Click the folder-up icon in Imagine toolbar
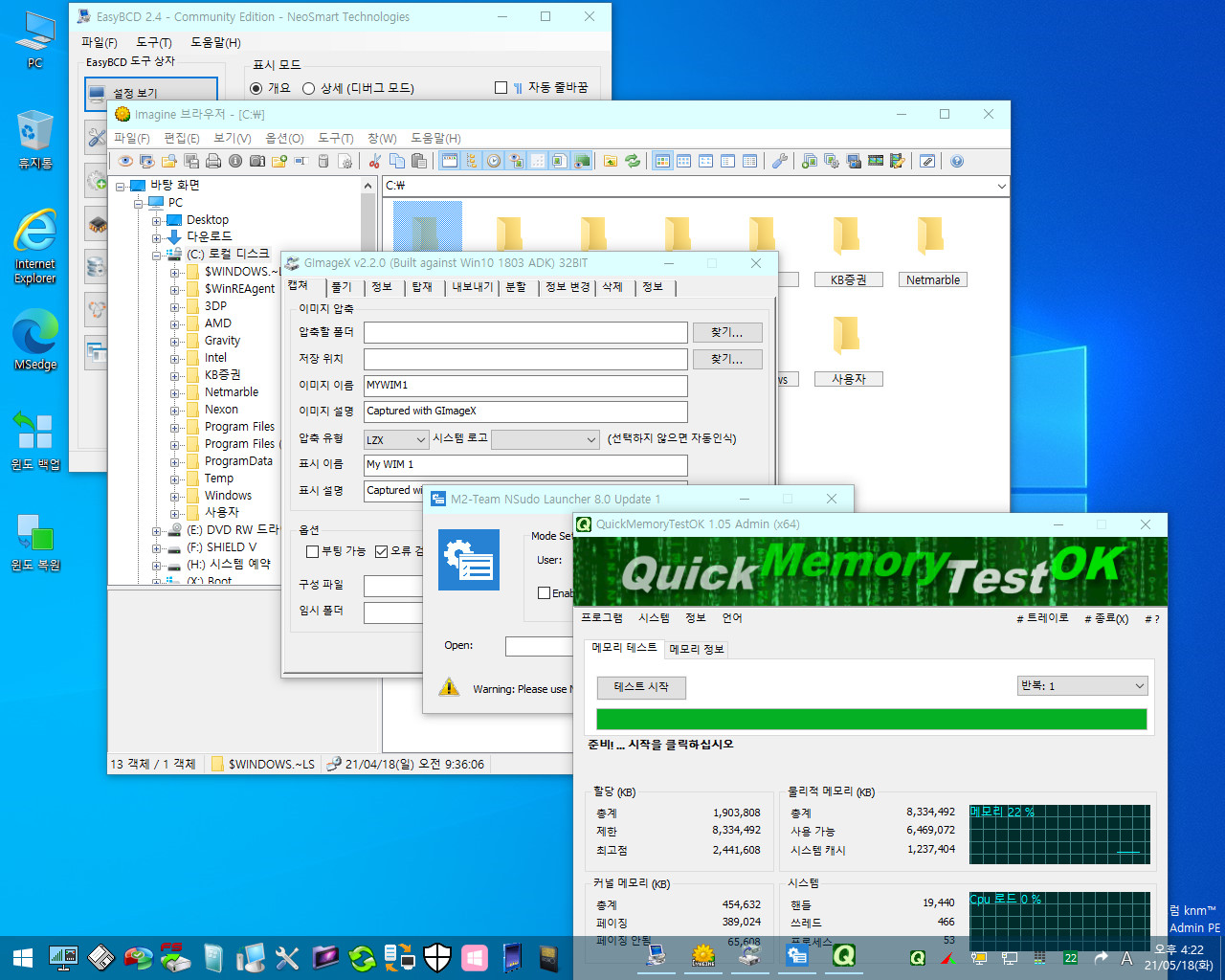Viewport: 1225px width, 980px height. [x=611, y=161]
